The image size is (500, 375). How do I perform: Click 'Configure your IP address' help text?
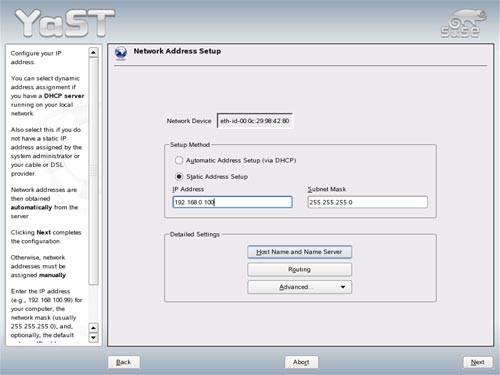click(36, 58)
